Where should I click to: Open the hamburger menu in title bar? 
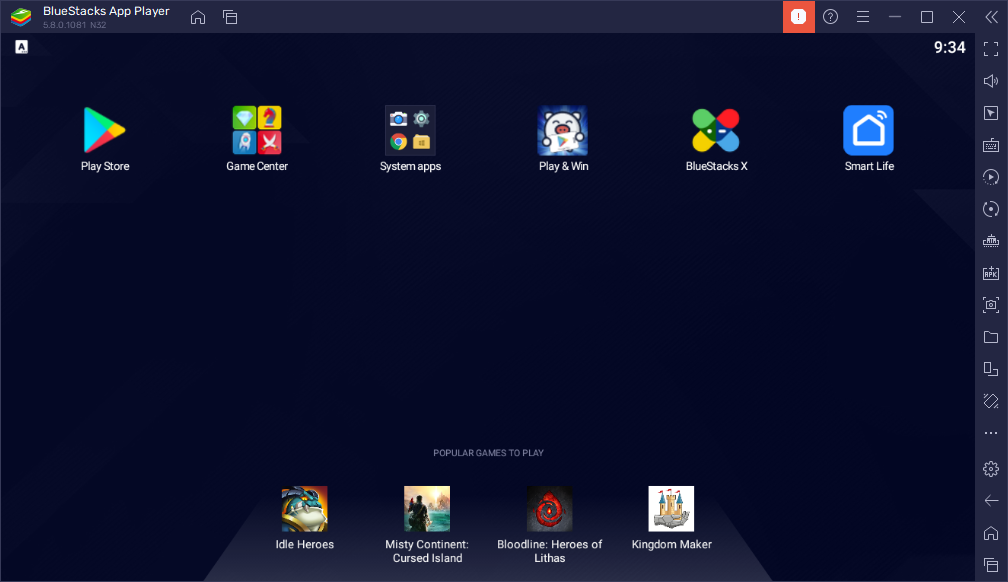(x=862, y=17)
